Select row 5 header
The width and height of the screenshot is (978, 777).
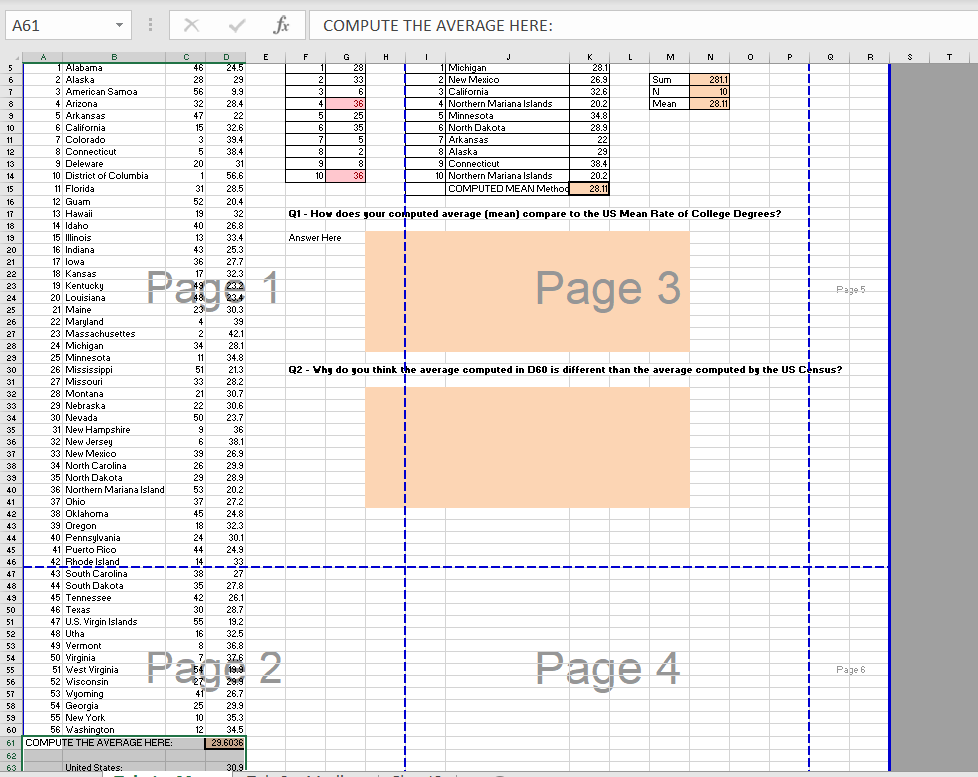coord(11,68)
